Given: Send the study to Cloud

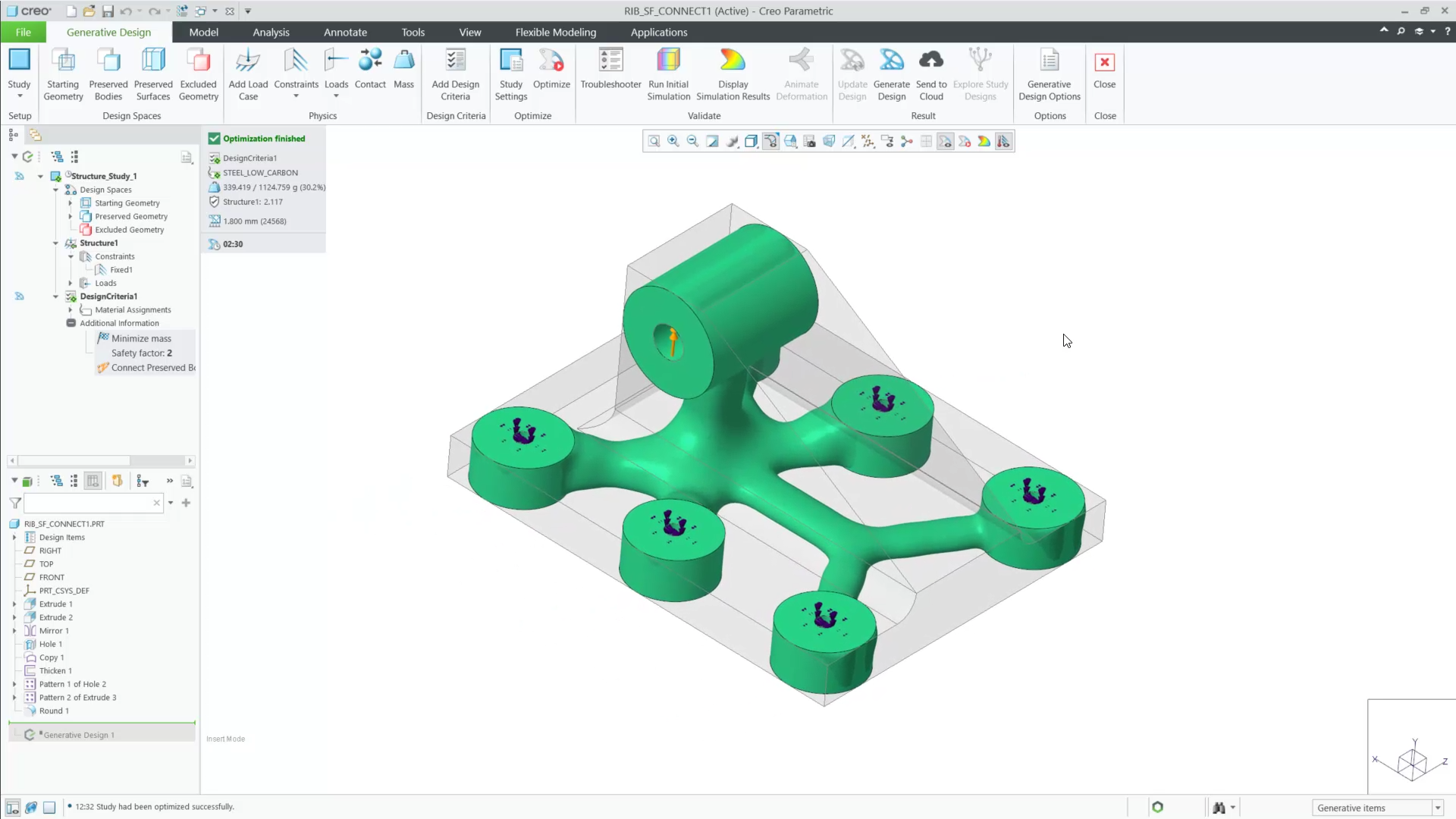Looking at the screenshot, I should click(931, 74).
